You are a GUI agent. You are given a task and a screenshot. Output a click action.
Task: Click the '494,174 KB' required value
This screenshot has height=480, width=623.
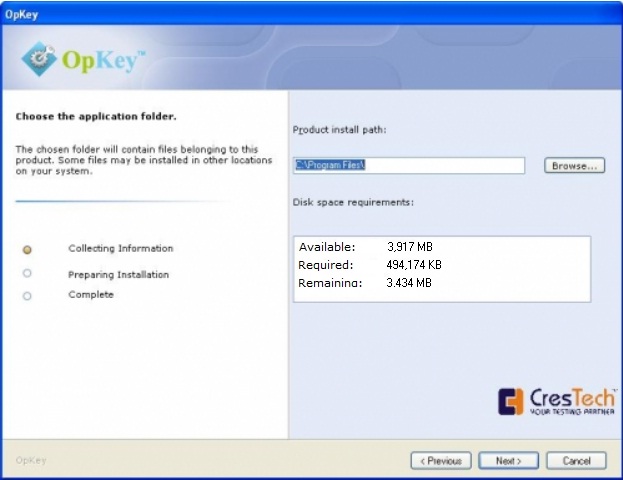tap(414, 265)
